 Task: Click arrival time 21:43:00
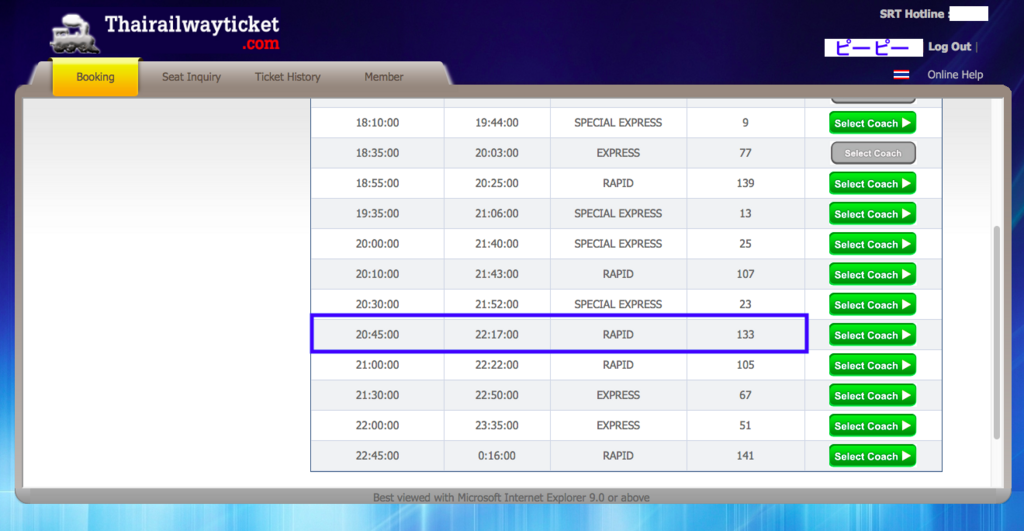coord(496,274)
